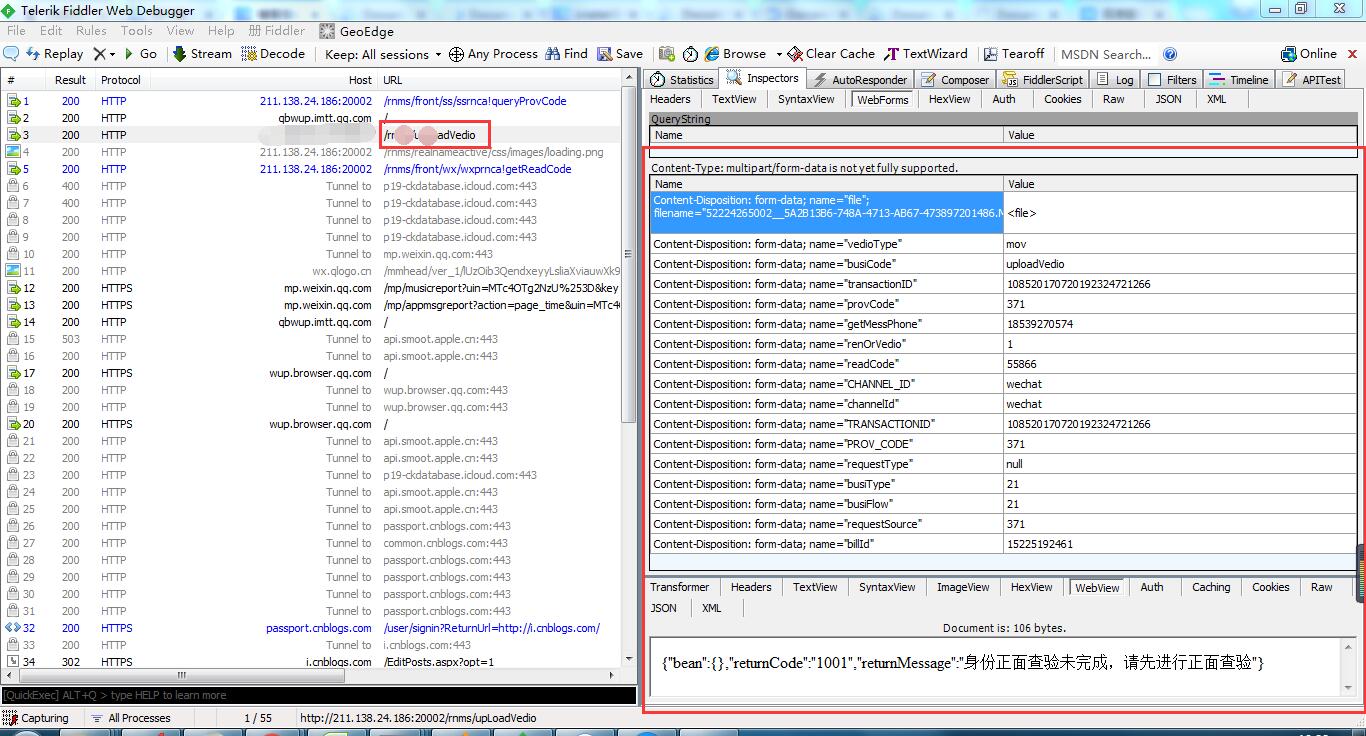Viewport: 1366px width, 736px height.
Task: Open the Log tab
Action: pos(1115,80)
